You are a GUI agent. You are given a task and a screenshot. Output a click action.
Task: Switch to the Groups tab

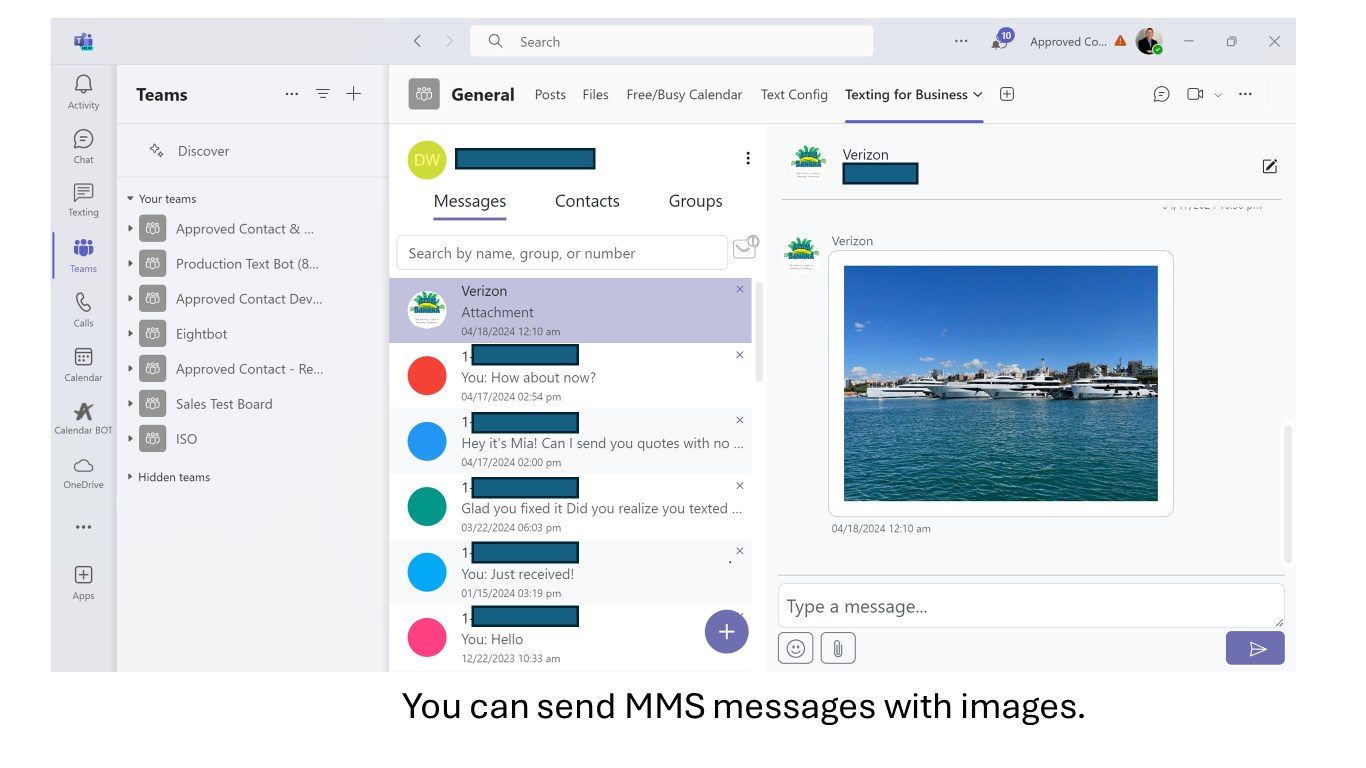coord(695,201)
